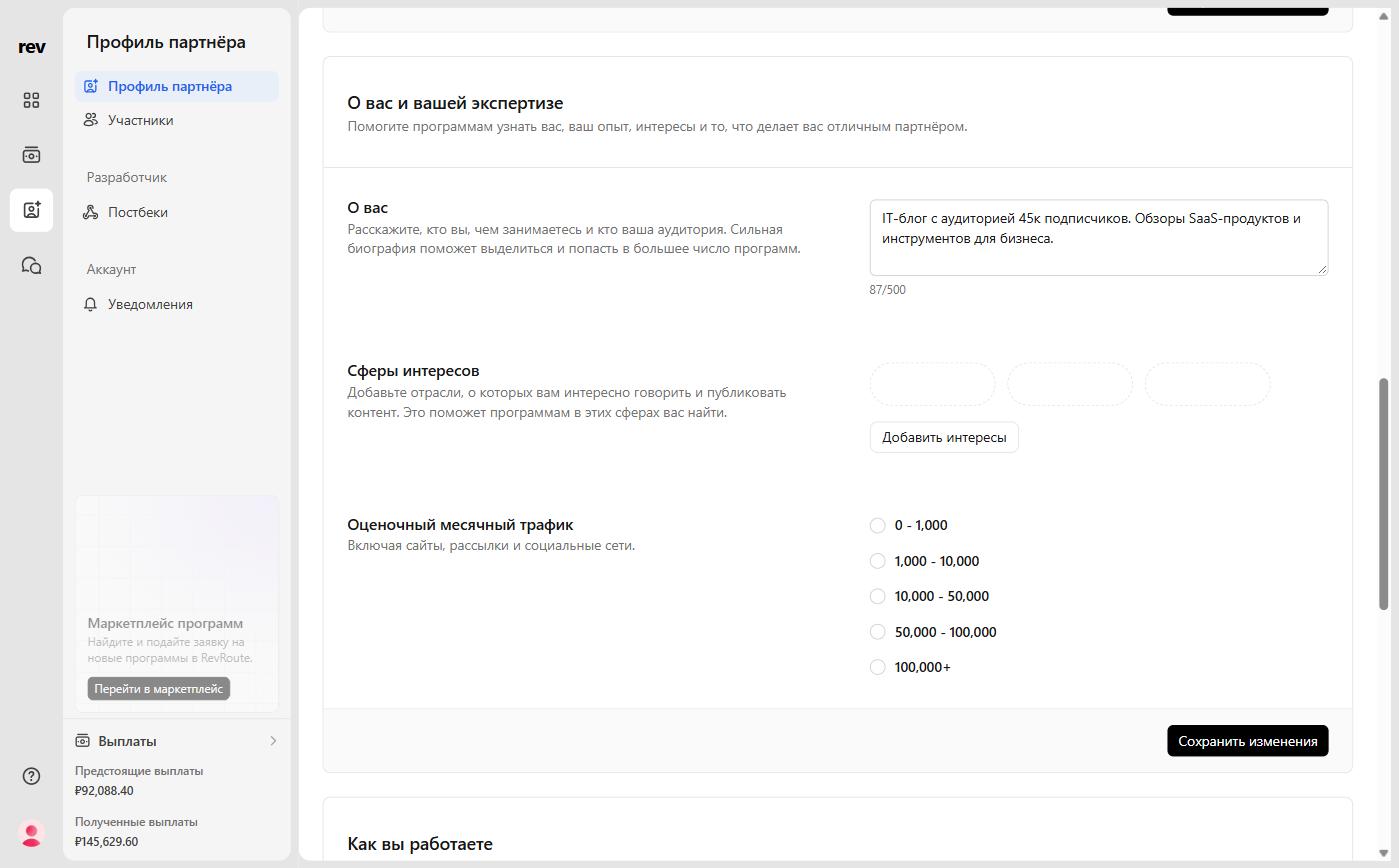Click Предстоящие выплаты amount ₽92,088.40
The image size is (1399, 868).
point(104,790)
